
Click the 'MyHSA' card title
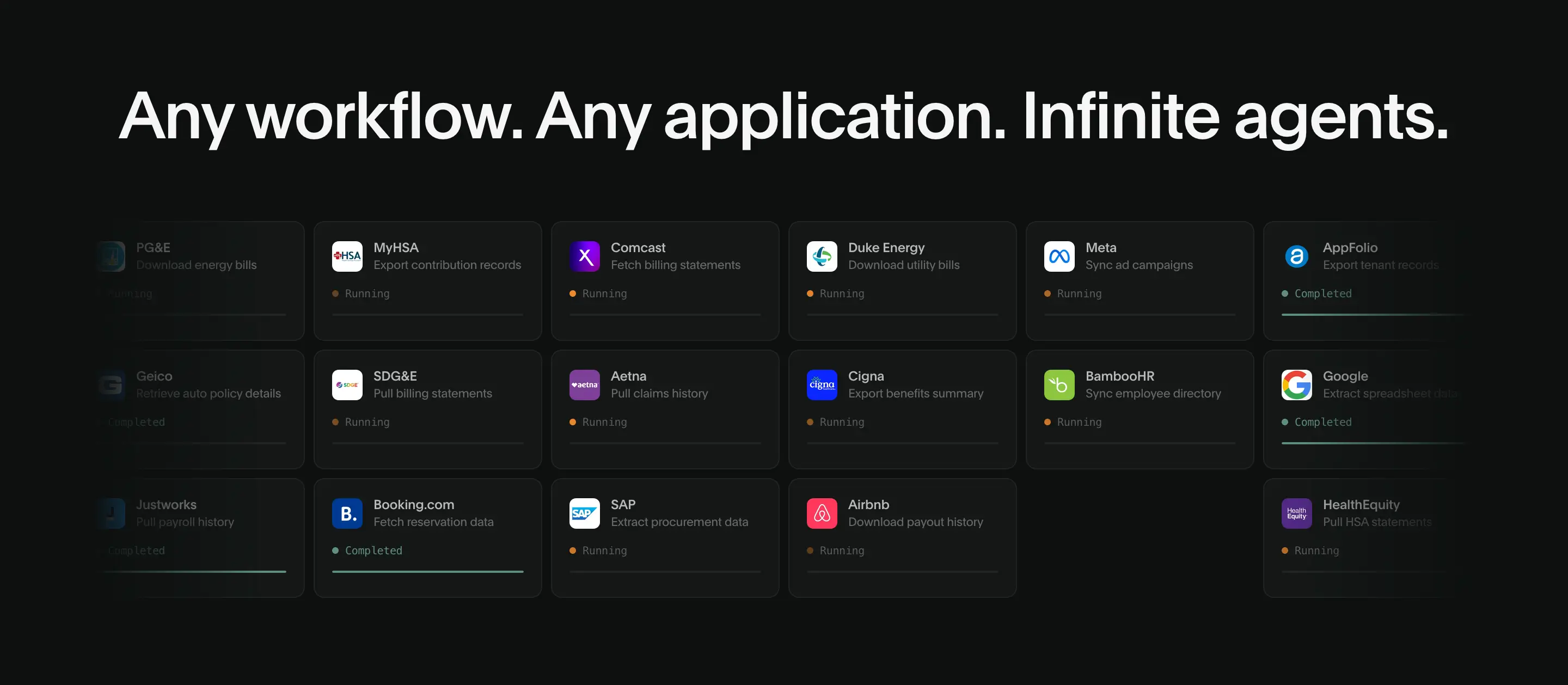(x=396, y=248)
